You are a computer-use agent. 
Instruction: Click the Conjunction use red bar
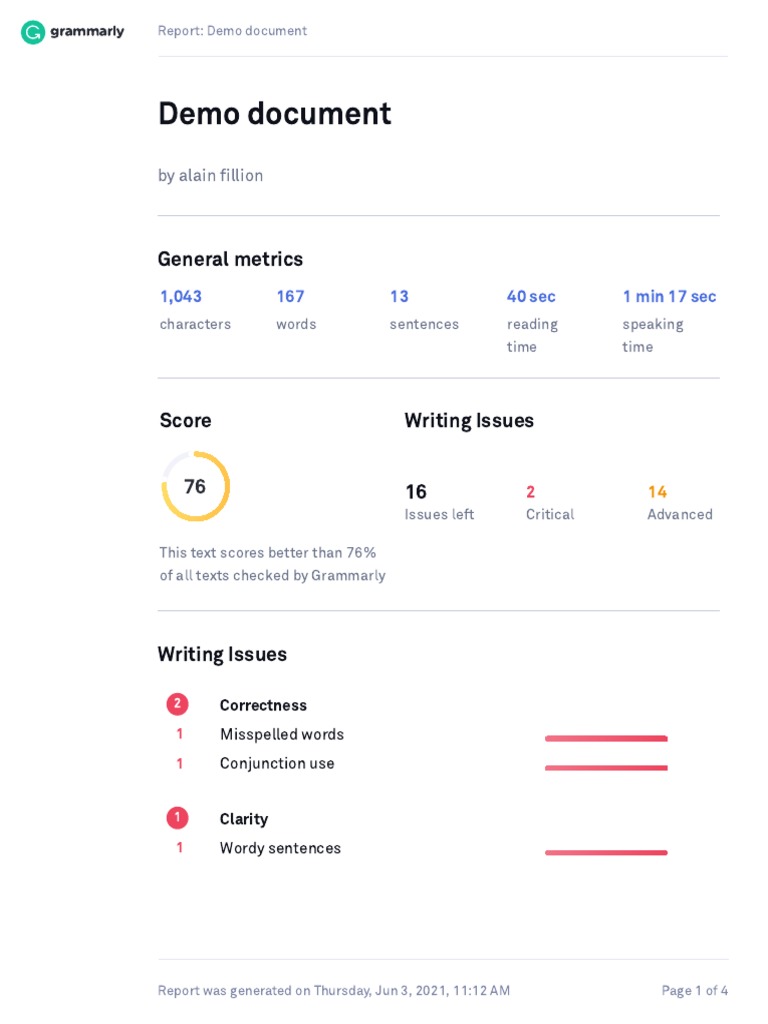pos(606,767)
